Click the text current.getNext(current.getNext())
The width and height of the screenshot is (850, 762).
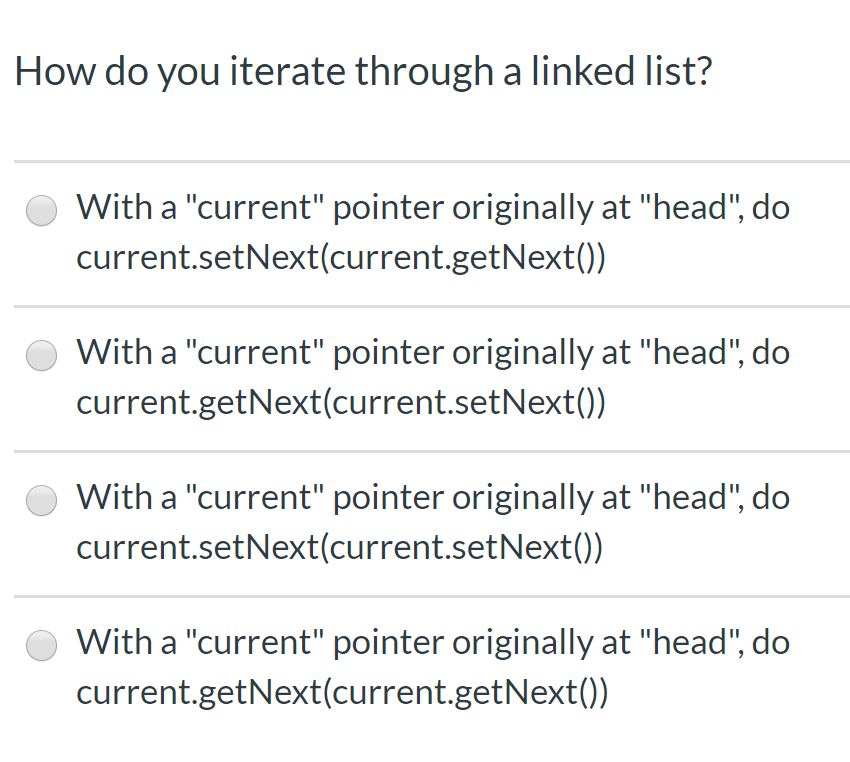[342, 693]
